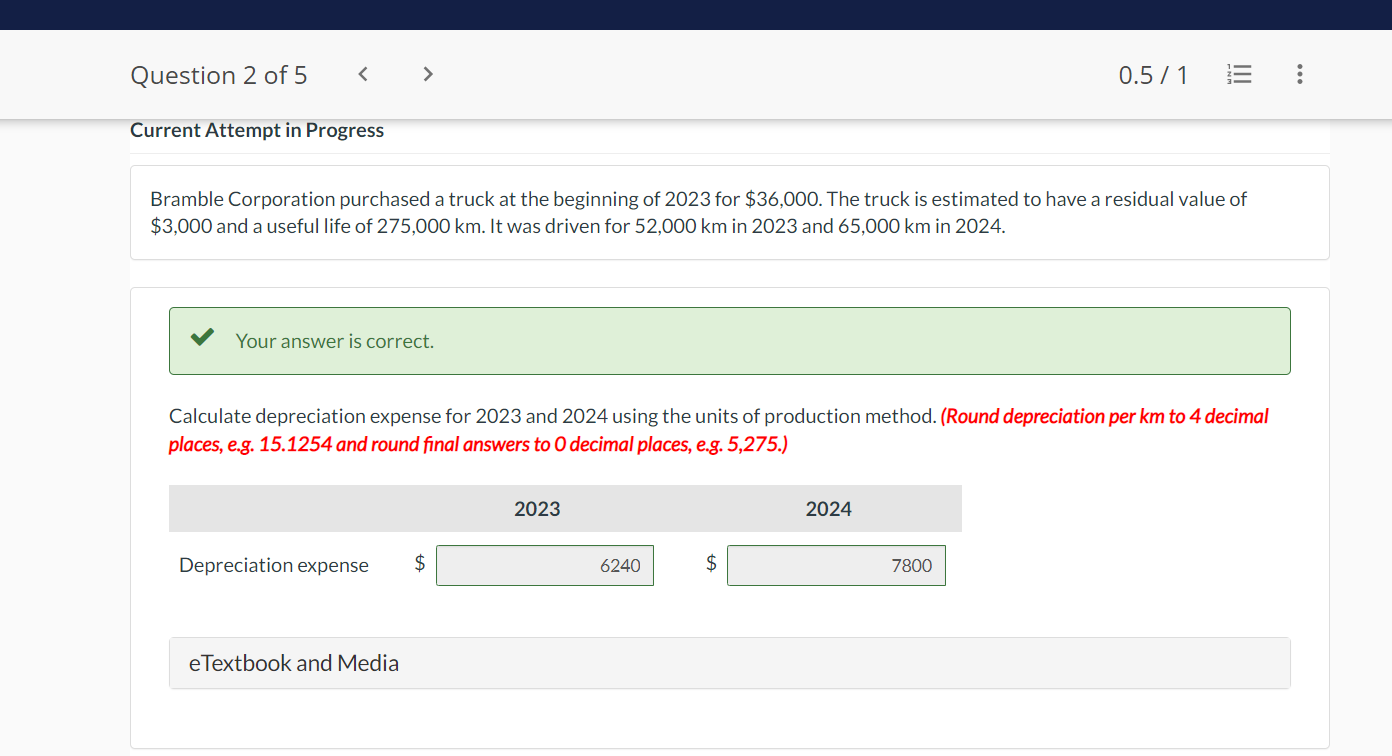1392x756 pixels.
Task: Click the "Depreciation expense" row label
Action: pyautogui.click(x=274, y=565)
